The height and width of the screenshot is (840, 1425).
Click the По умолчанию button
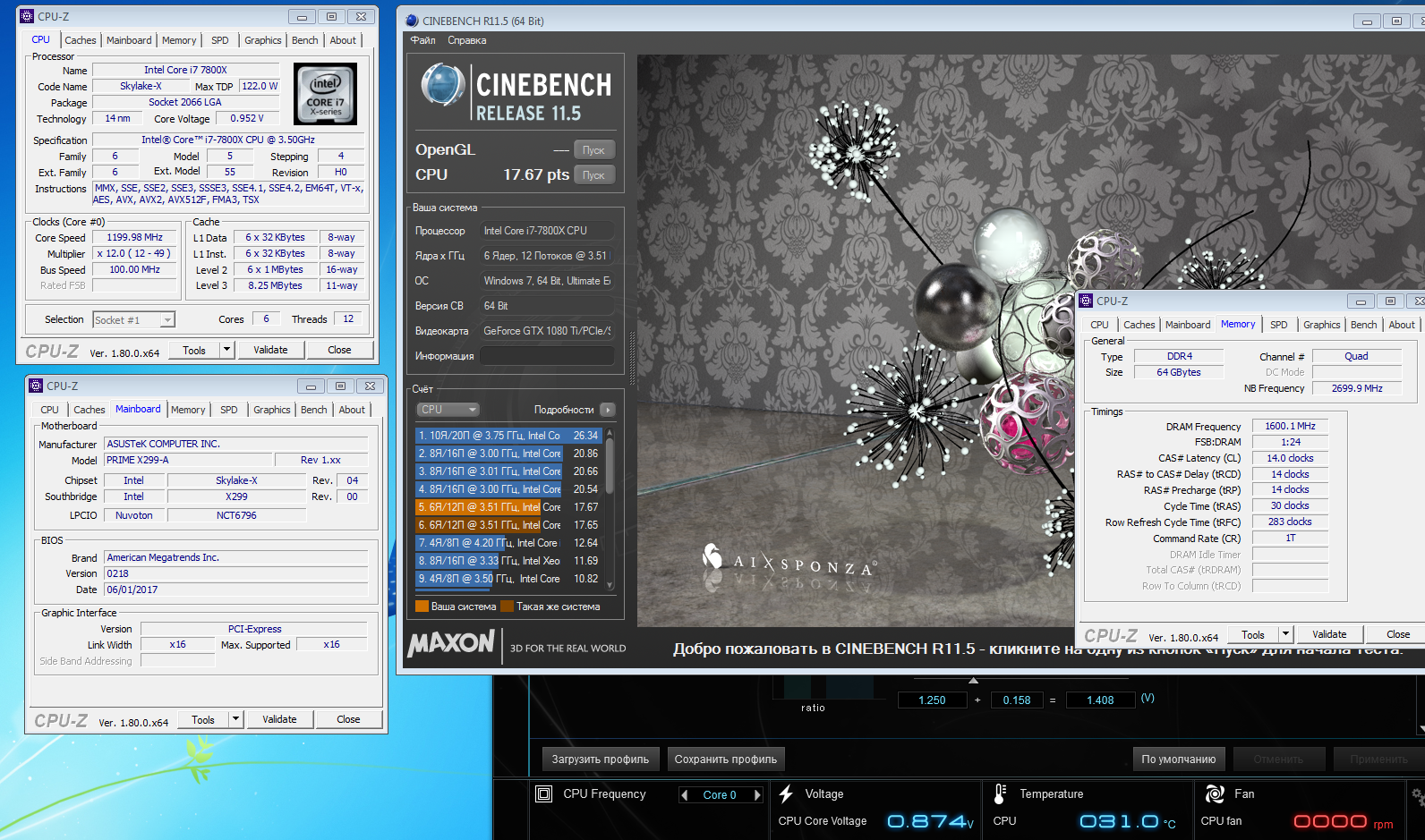click(1179, 759)
